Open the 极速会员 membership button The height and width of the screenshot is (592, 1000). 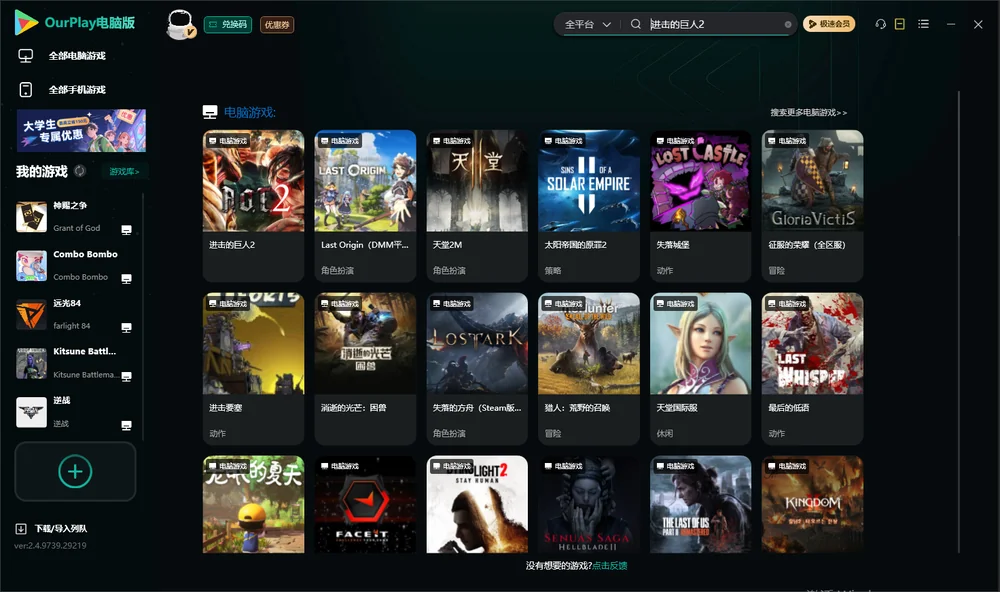point(829,24)
